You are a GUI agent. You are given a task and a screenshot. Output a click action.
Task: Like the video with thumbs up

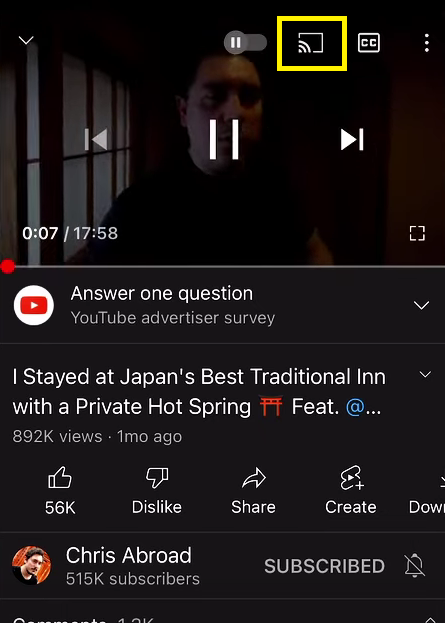(60, 490)
